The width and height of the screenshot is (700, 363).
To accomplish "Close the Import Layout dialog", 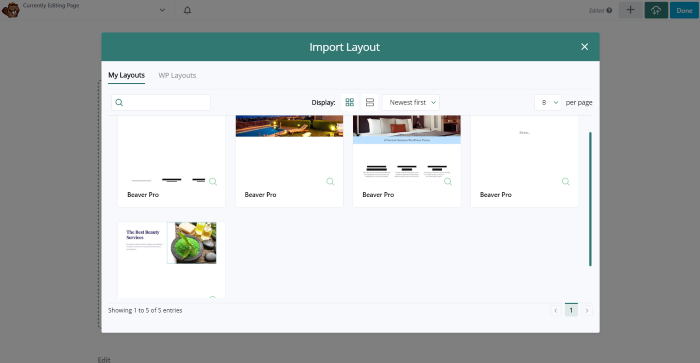I will coord(584,47).
